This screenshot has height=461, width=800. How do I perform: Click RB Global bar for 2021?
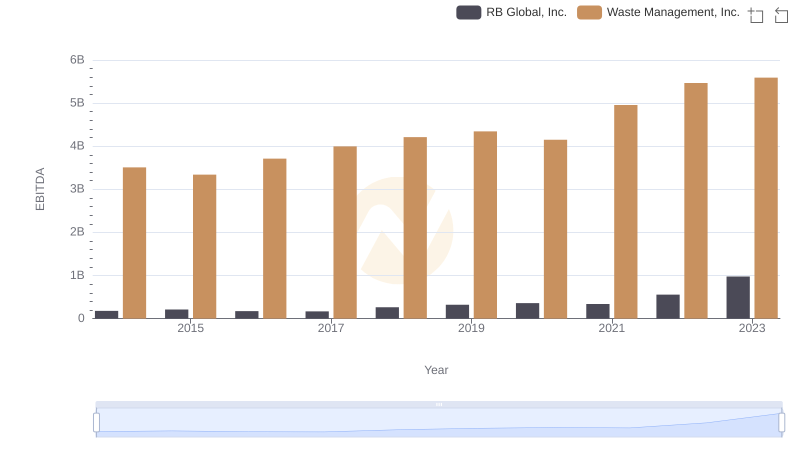click(x=597, y=311)
